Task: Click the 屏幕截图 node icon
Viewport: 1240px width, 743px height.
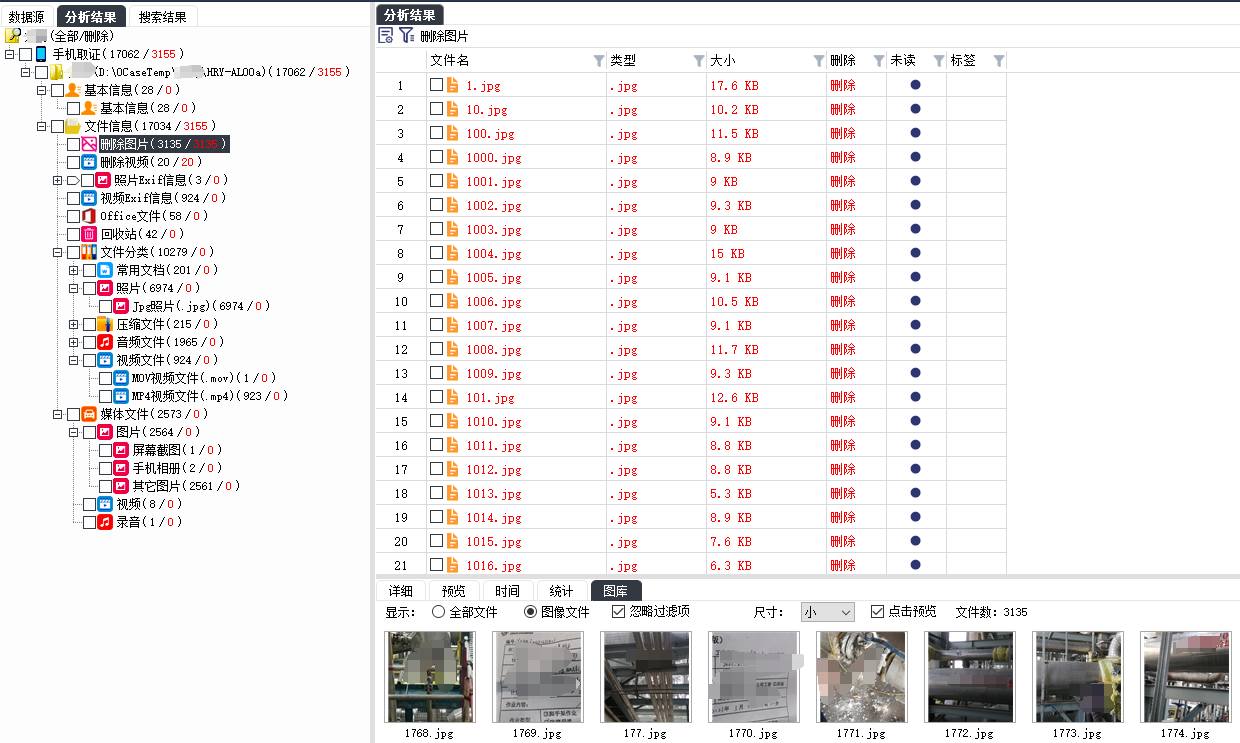Action: click(121, 450)
